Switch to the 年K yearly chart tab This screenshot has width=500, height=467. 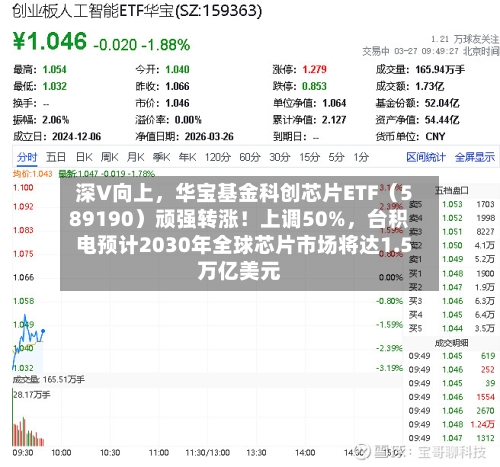[187, 157]
